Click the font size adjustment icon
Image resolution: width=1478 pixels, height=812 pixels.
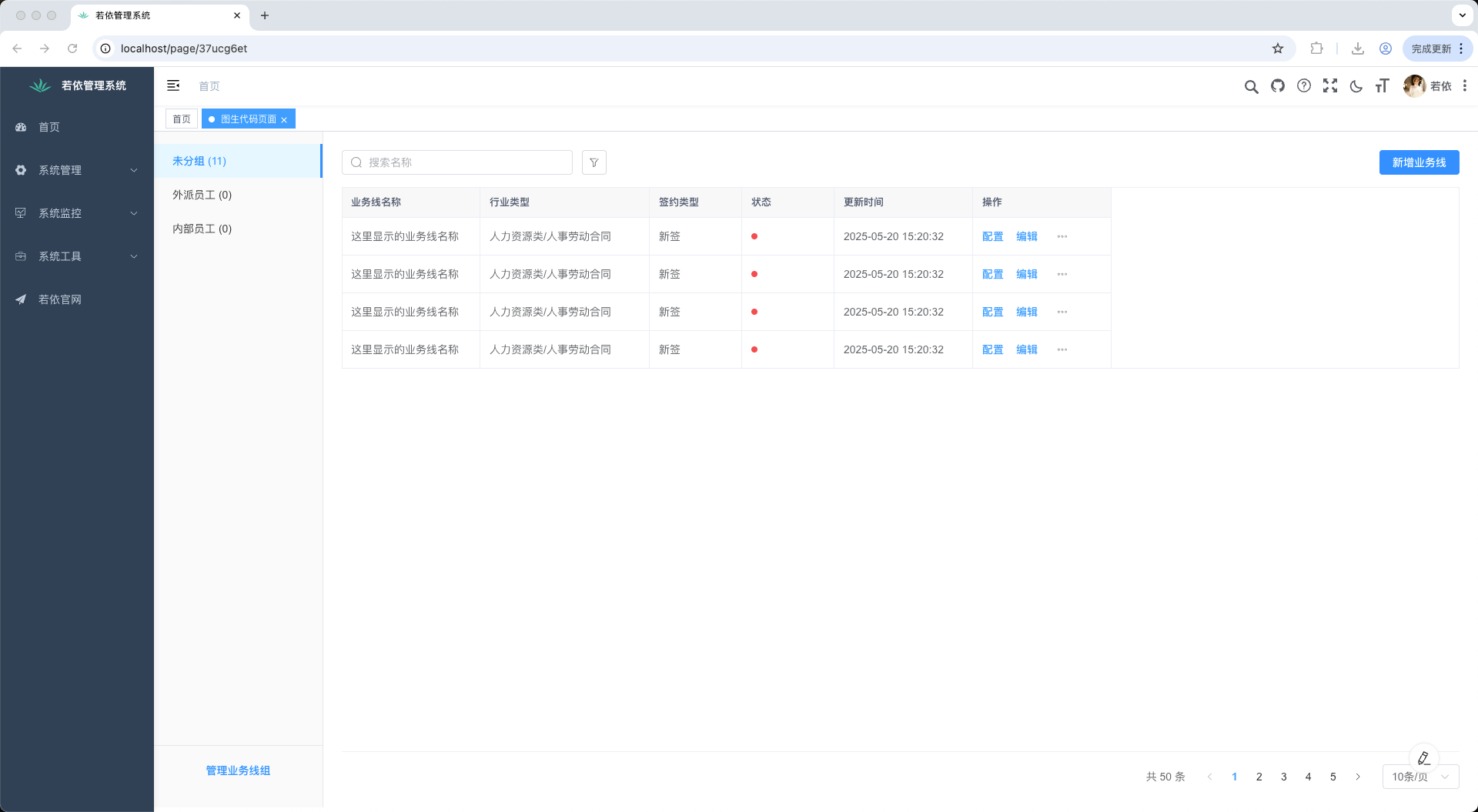[x=1382, y=86]
